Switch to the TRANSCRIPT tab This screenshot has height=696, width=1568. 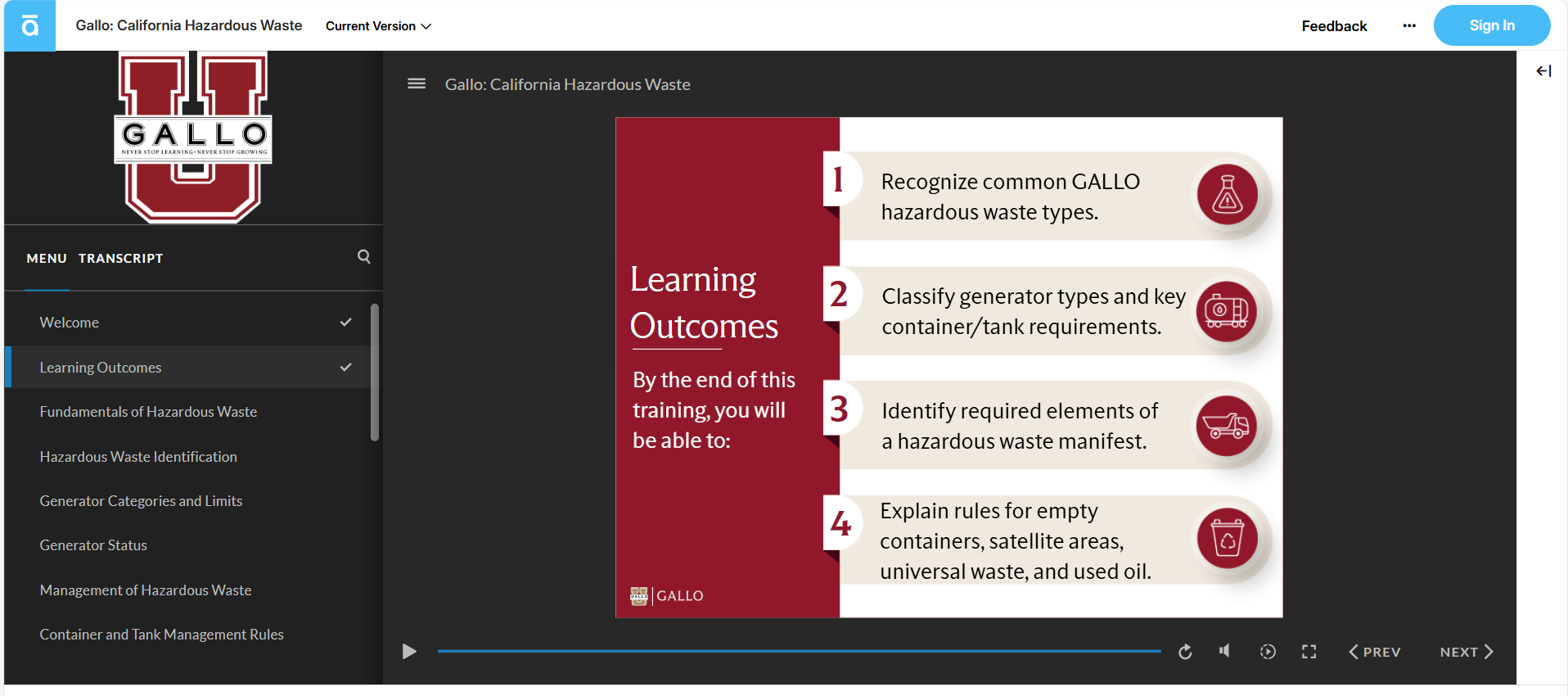(121, 258)
